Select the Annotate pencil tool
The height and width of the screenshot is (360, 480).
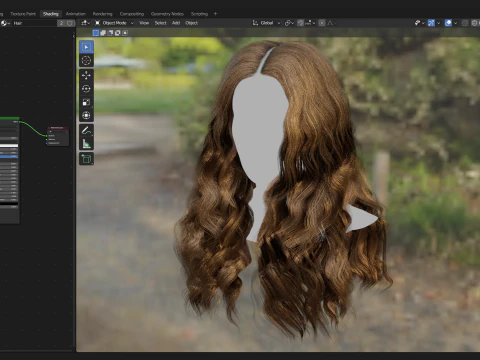[86, 130]
